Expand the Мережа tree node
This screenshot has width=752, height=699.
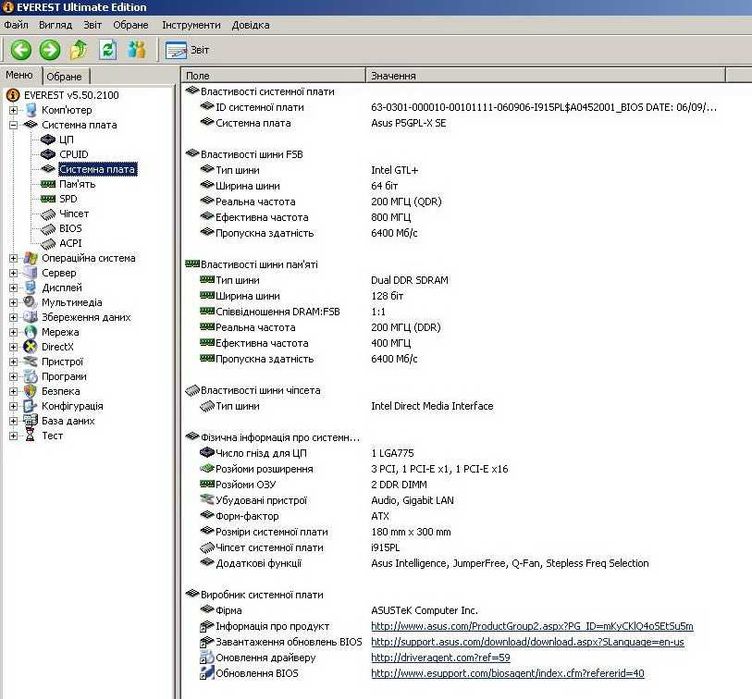point(13,332)
